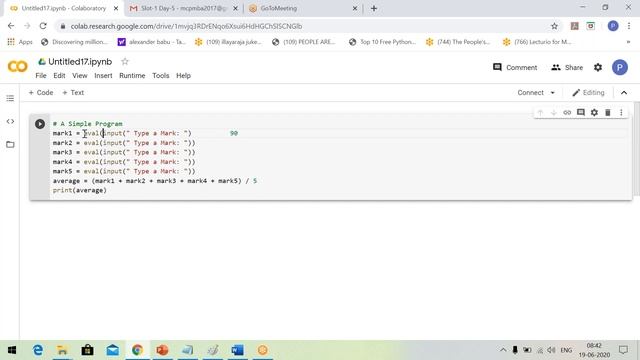Click the ENG language indicator
Screen dimensions: 640x360
pyautogui.click(x=566, y=350)
